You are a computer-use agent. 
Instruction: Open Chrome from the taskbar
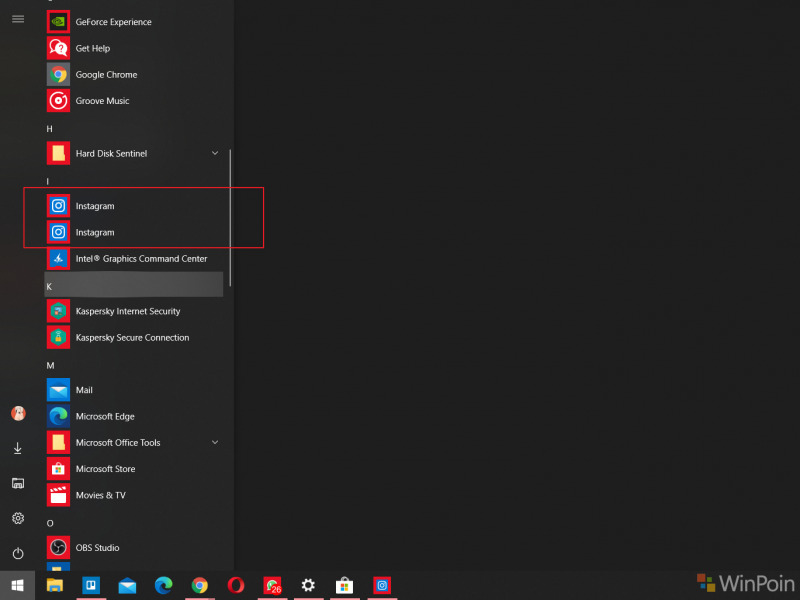199,585
